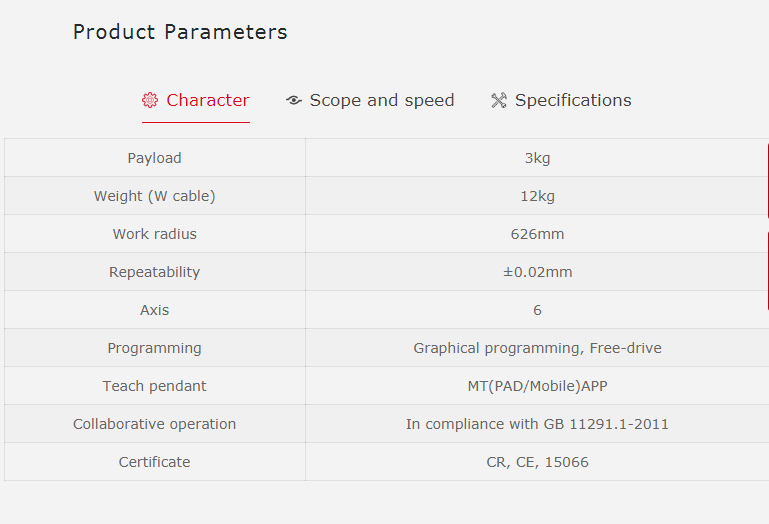Screen dimensions: 769x524
Task: Open the Scope and speed tab
Action: pos(381,100)
